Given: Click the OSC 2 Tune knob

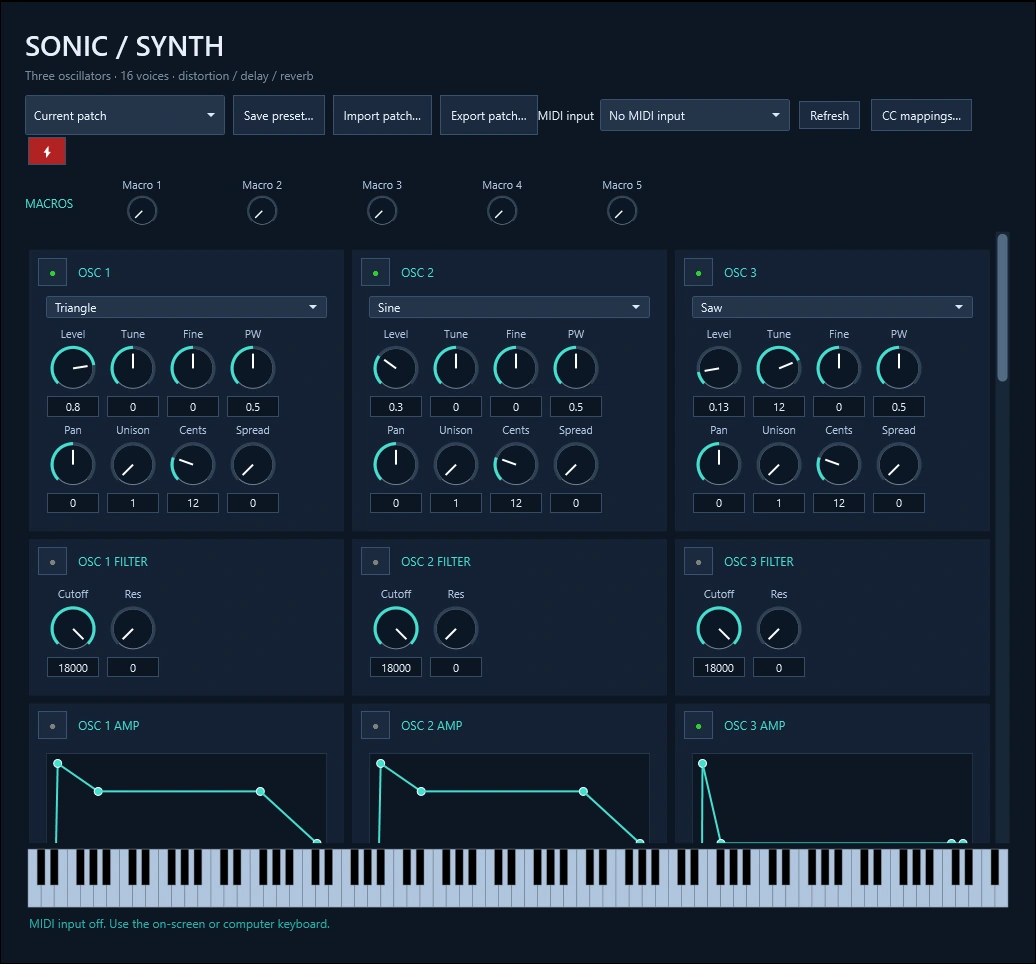Looking at the screenshot, I should click(x=456, y=368).
